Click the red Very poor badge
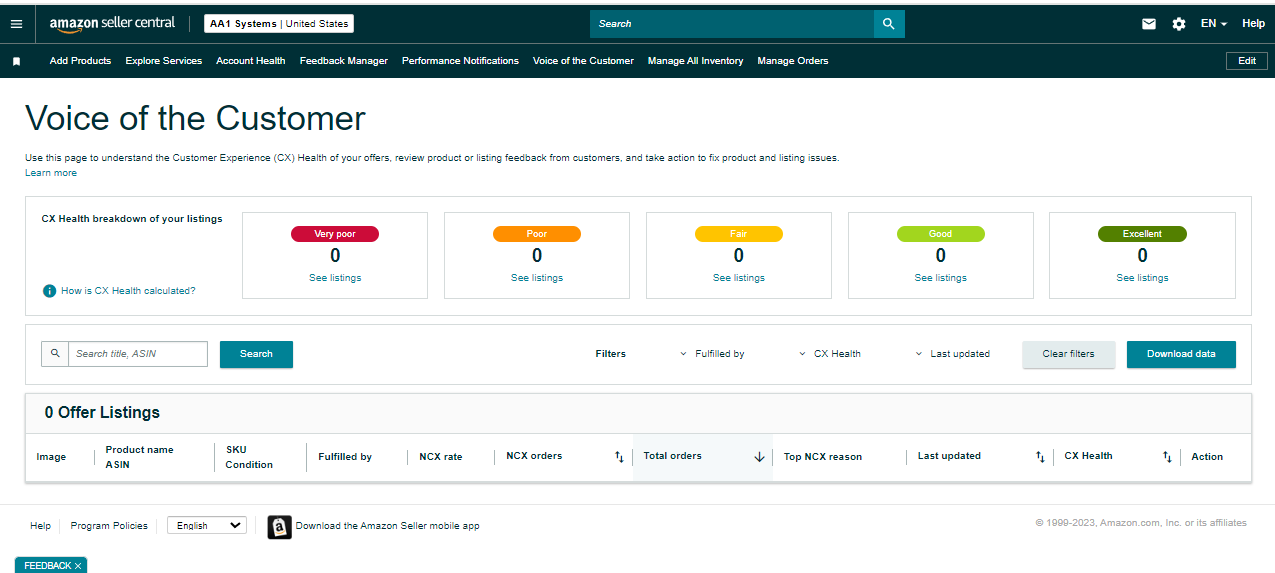Image resolution: width=1275 pixels, height=573 pixels. 335,234
